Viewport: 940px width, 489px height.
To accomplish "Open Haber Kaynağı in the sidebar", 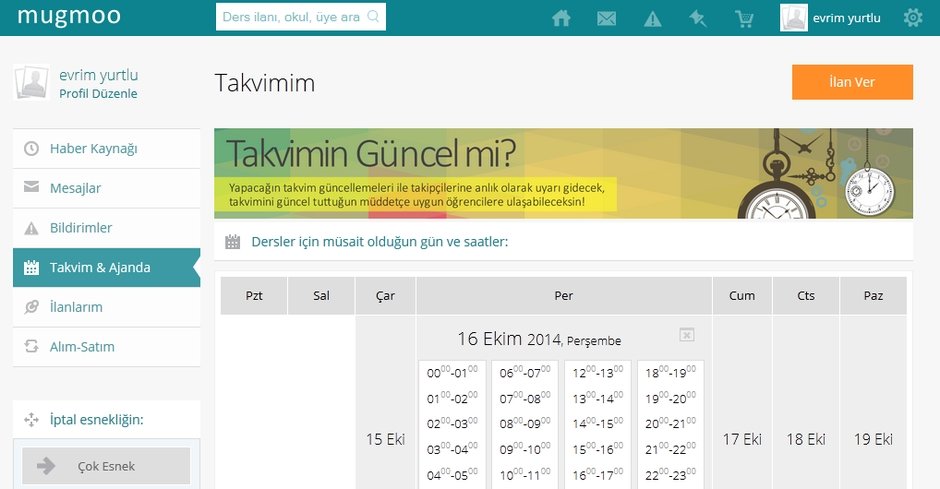I will click(x=107, y=149).
